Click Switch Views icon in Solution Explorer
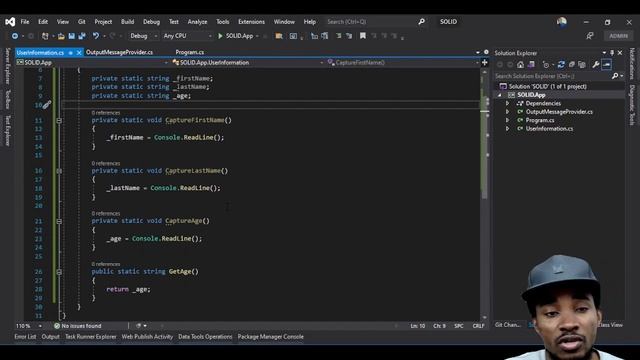640x360 pixels. (531, 64)
